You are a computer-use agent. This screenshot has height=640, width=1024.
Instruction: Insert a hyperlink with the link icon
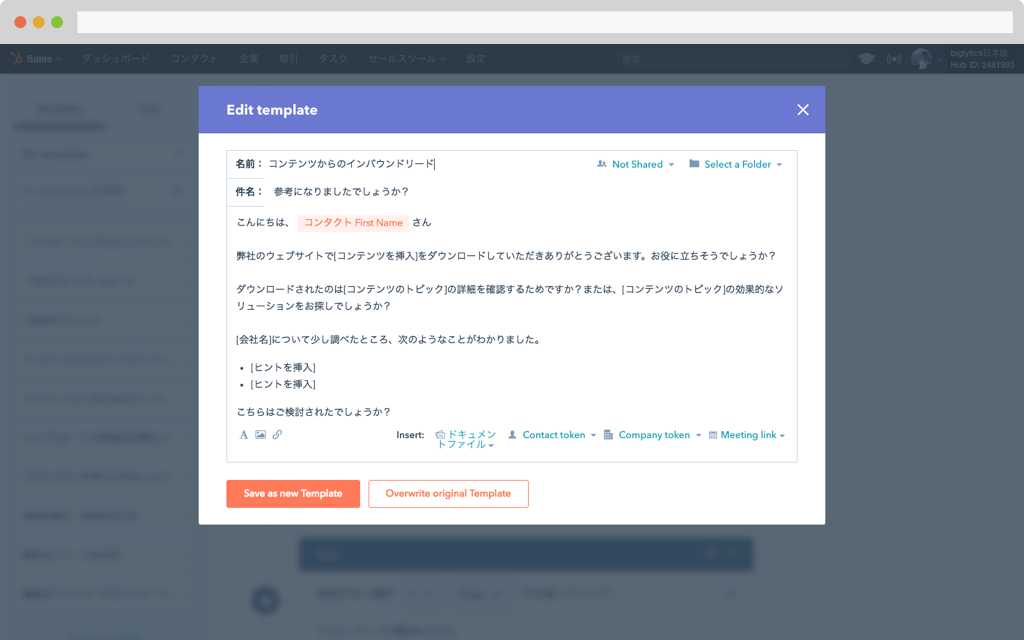pyautogui.click(x=278, y=434)
